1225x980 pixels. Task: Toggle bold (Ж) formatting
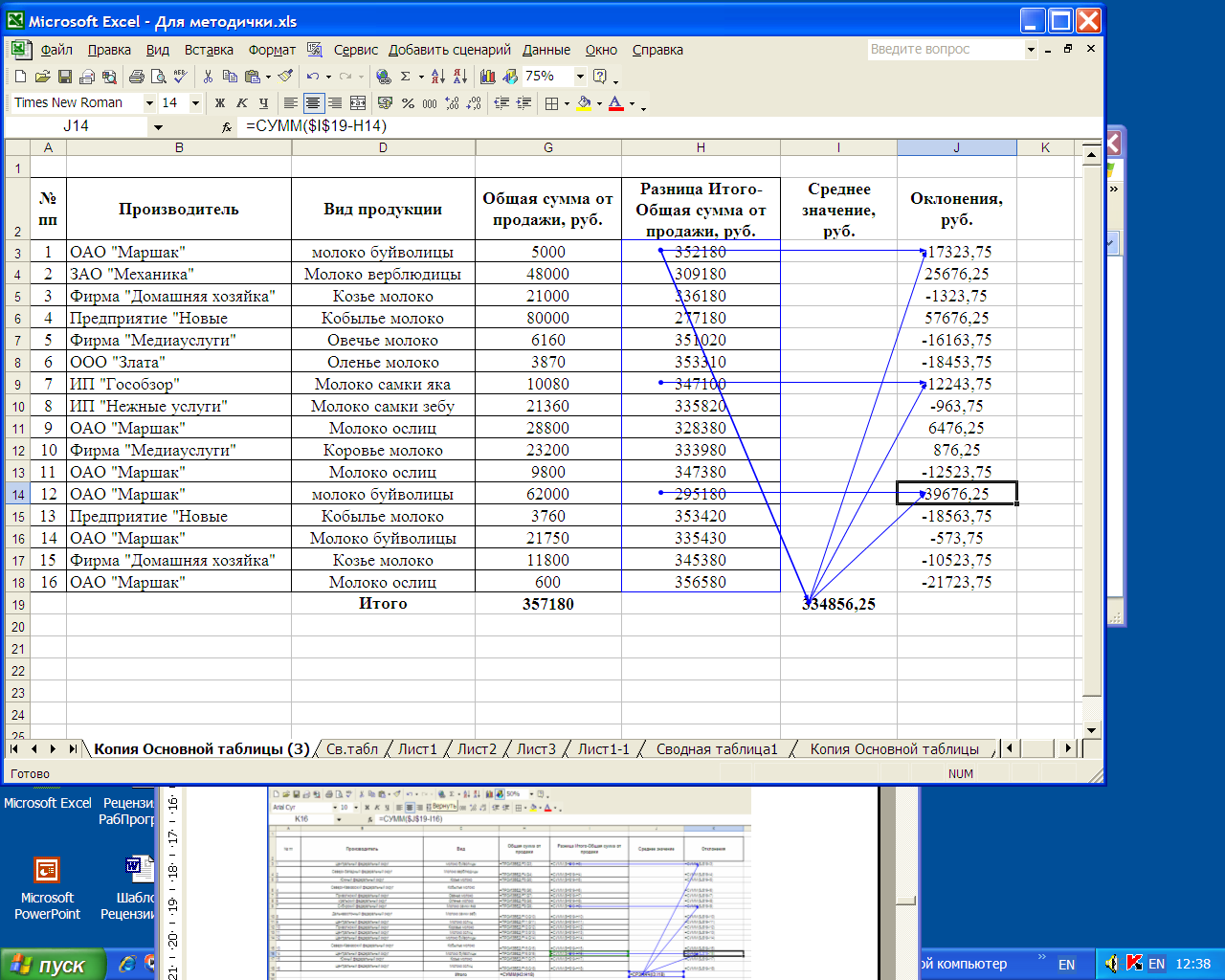point(220,102)
